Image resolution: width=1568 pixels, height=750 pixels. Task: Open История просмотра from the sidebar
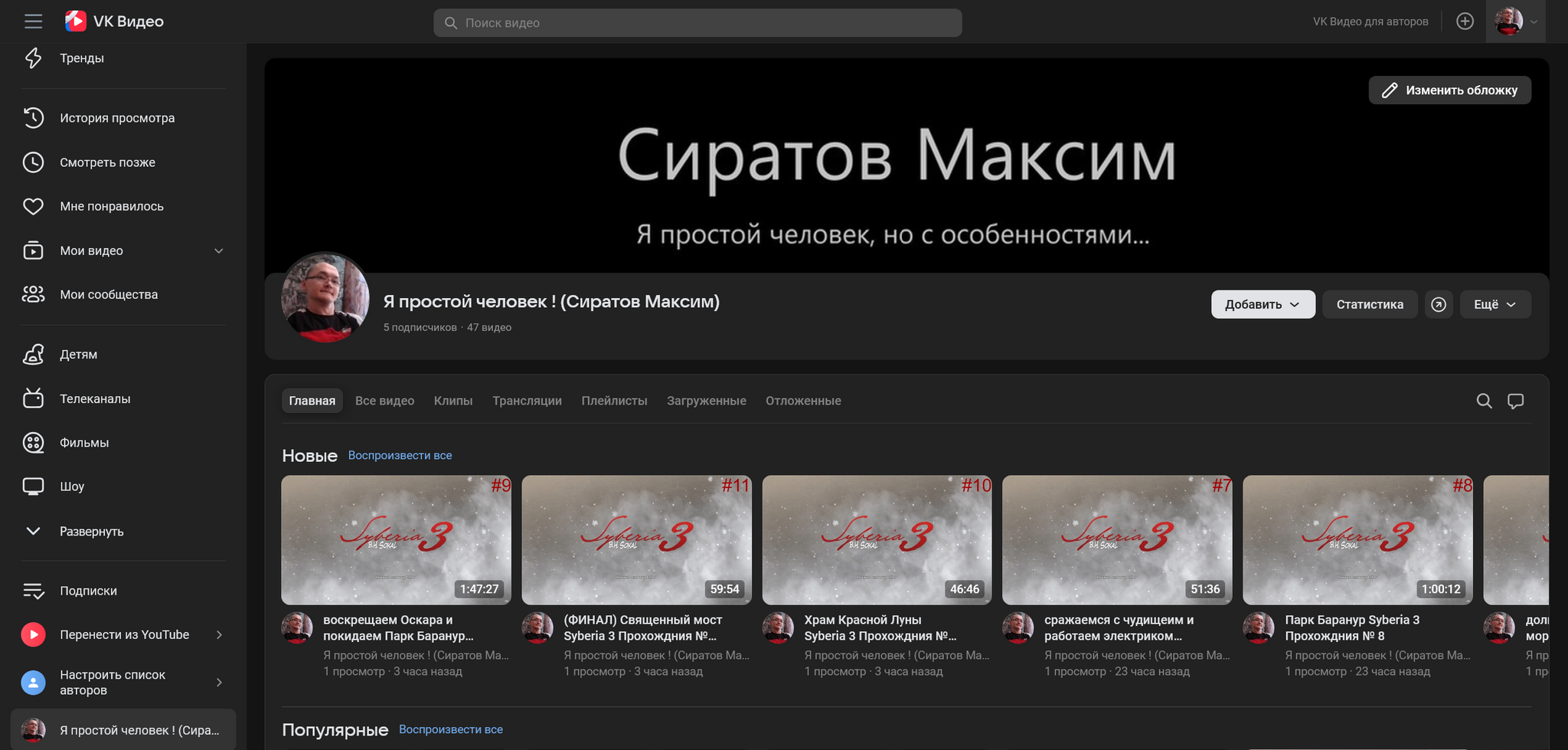tap(116, 118)
